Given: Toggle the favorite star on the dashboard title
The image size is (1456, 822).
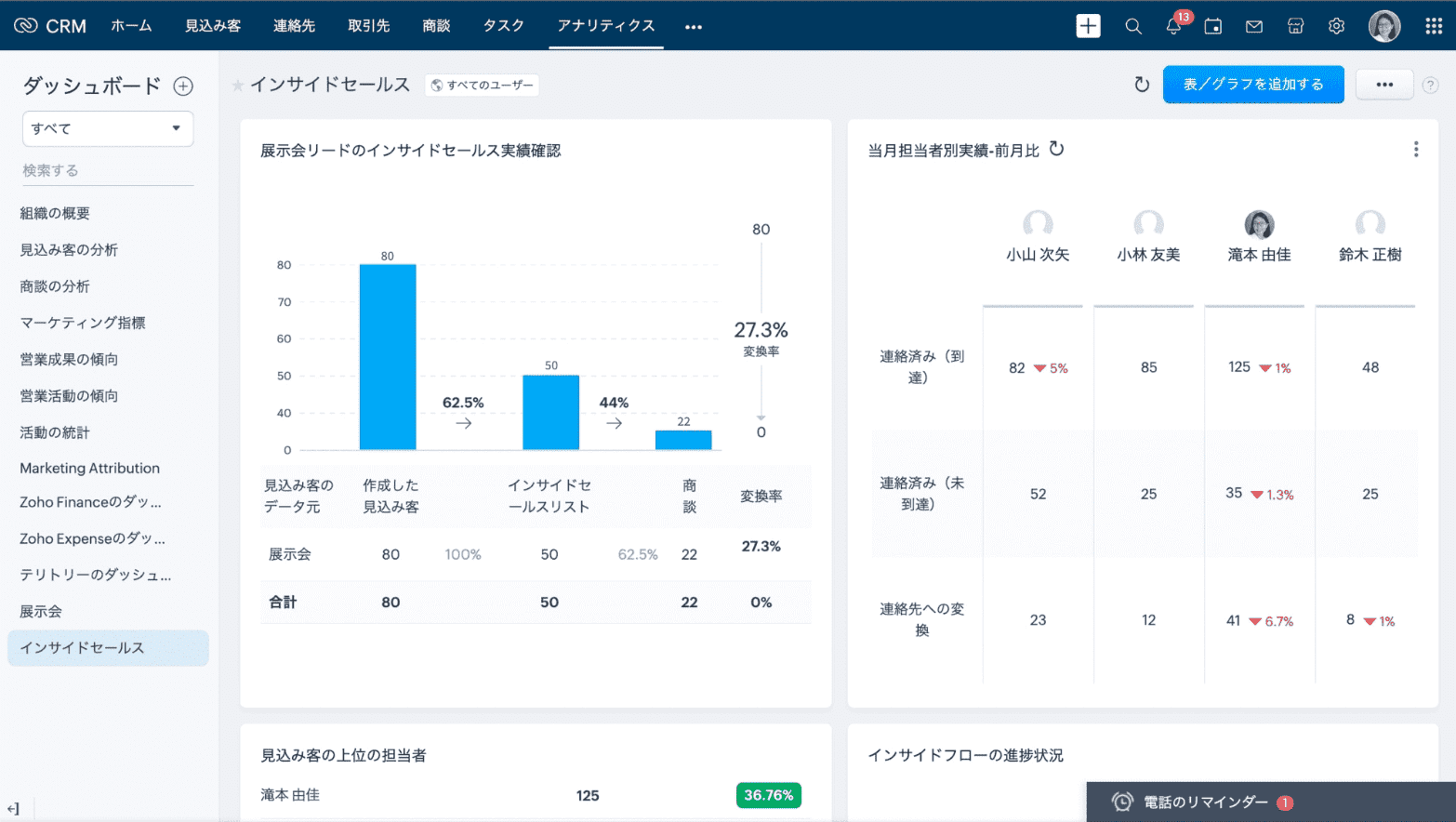Looking at the screenshot, I should (x=236, y=84).
